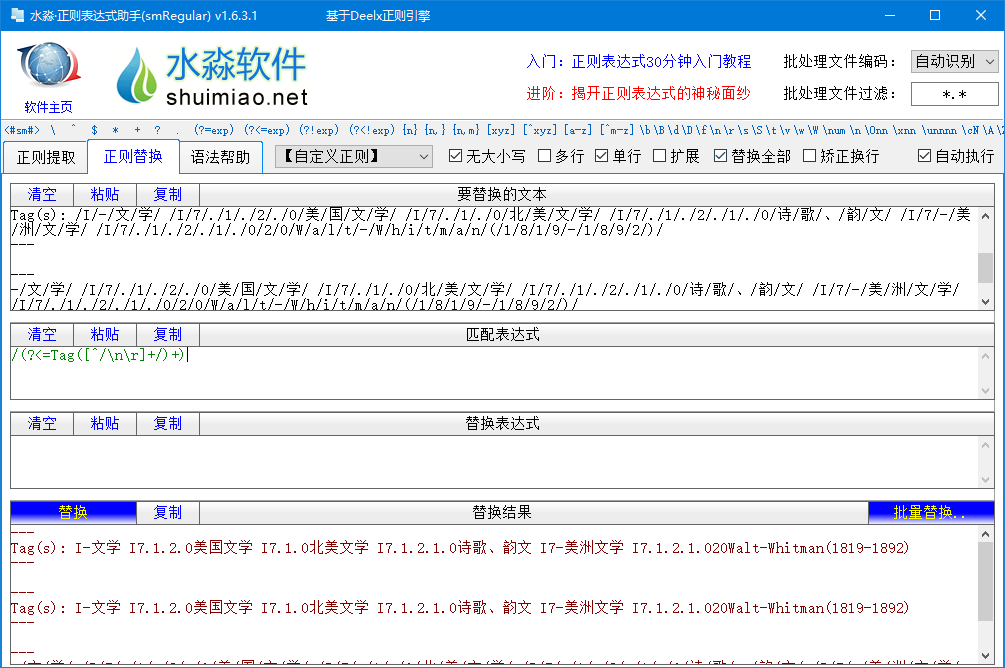
Task: Open the 批处理文件编码 自动识别 dropdown
Action: pos(954,61)
